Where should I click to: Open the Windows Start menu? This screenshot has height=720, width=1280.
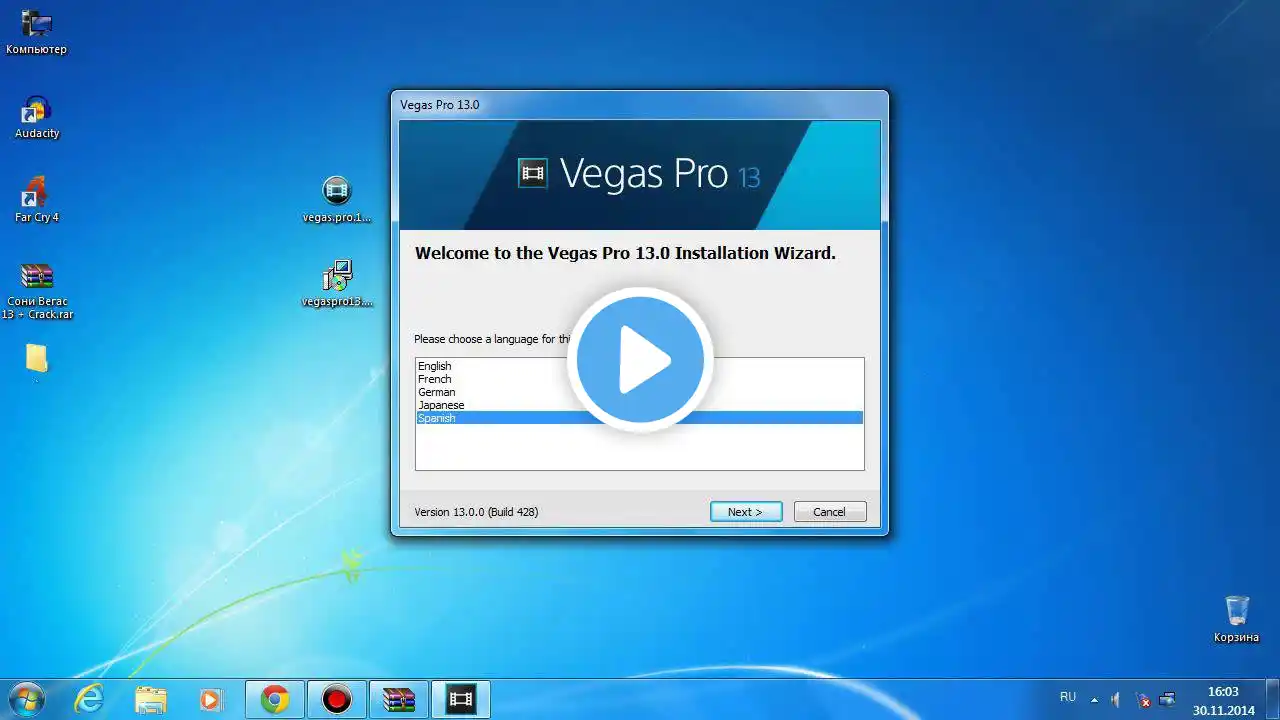(x=27, y=699)
